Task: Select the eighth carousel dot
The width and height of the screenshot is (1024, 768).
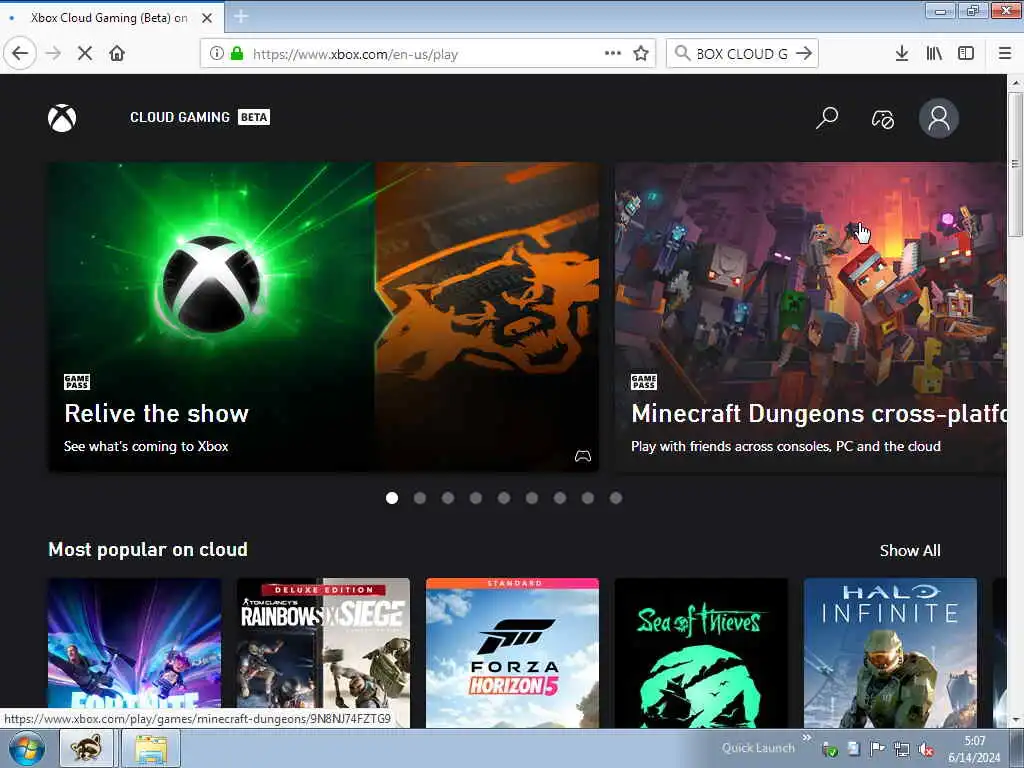Action: point(588,498)
